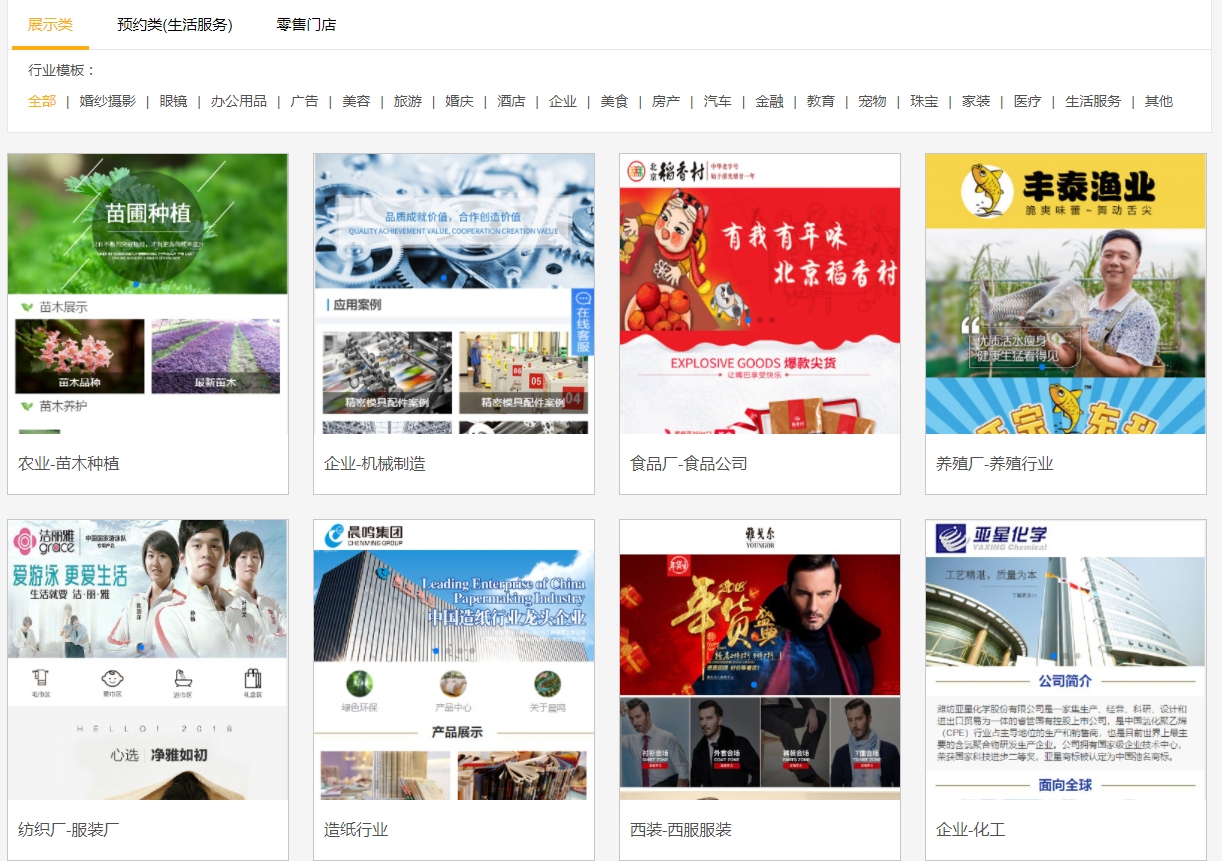Filter templates by 房产
The width and height of the screenshot is (1222, 861).
click(x=666, y=101)
